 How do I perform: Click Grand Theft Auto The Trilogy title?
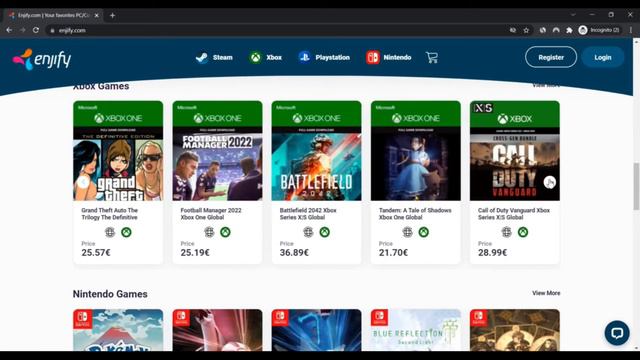110,214
